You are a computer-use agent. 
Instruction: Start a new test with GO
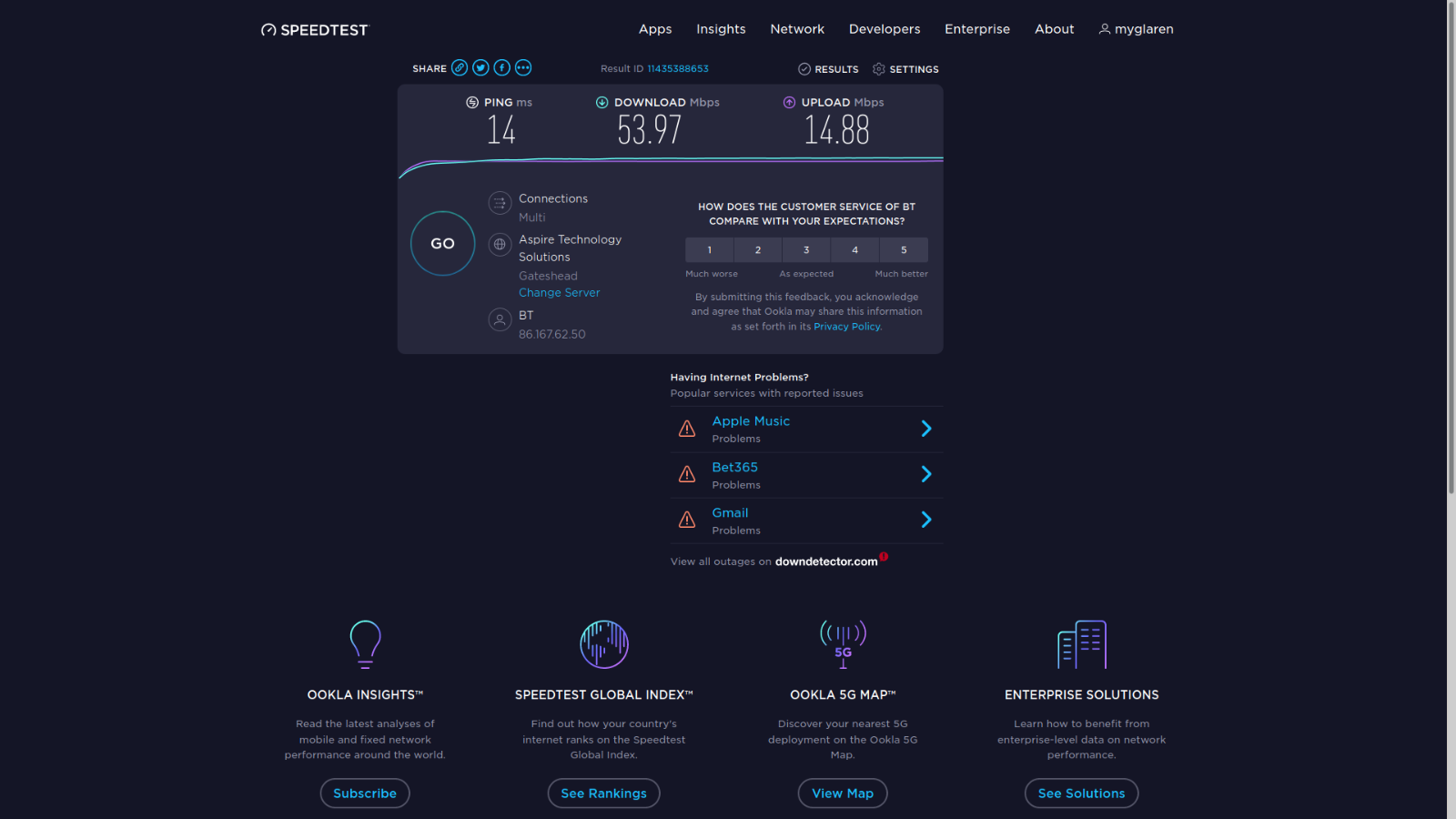click(443, 244)
